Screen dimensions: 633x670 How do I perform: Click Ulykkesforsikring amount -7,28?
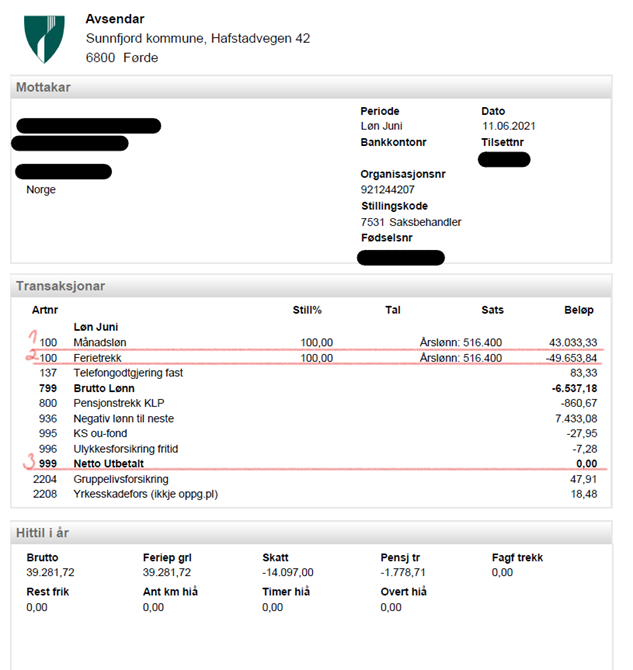click(585, 449)
